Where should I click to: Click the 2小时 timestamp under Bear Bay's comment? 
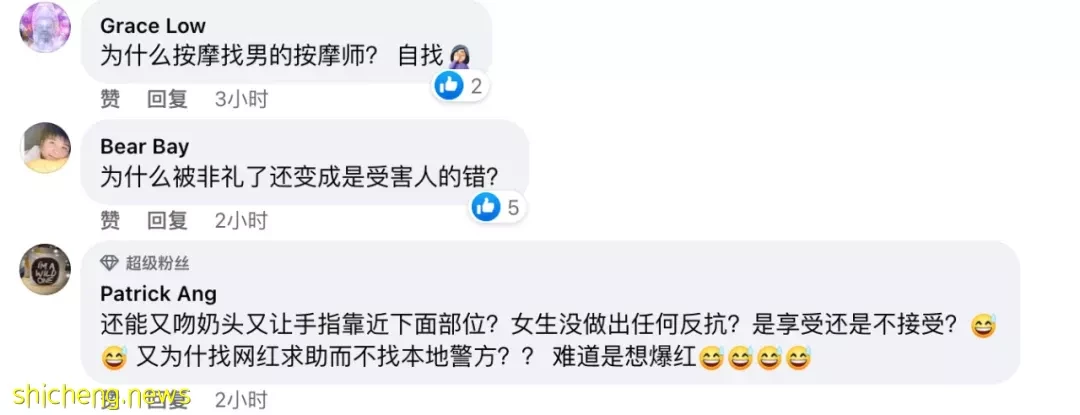(x=241, y=221)
